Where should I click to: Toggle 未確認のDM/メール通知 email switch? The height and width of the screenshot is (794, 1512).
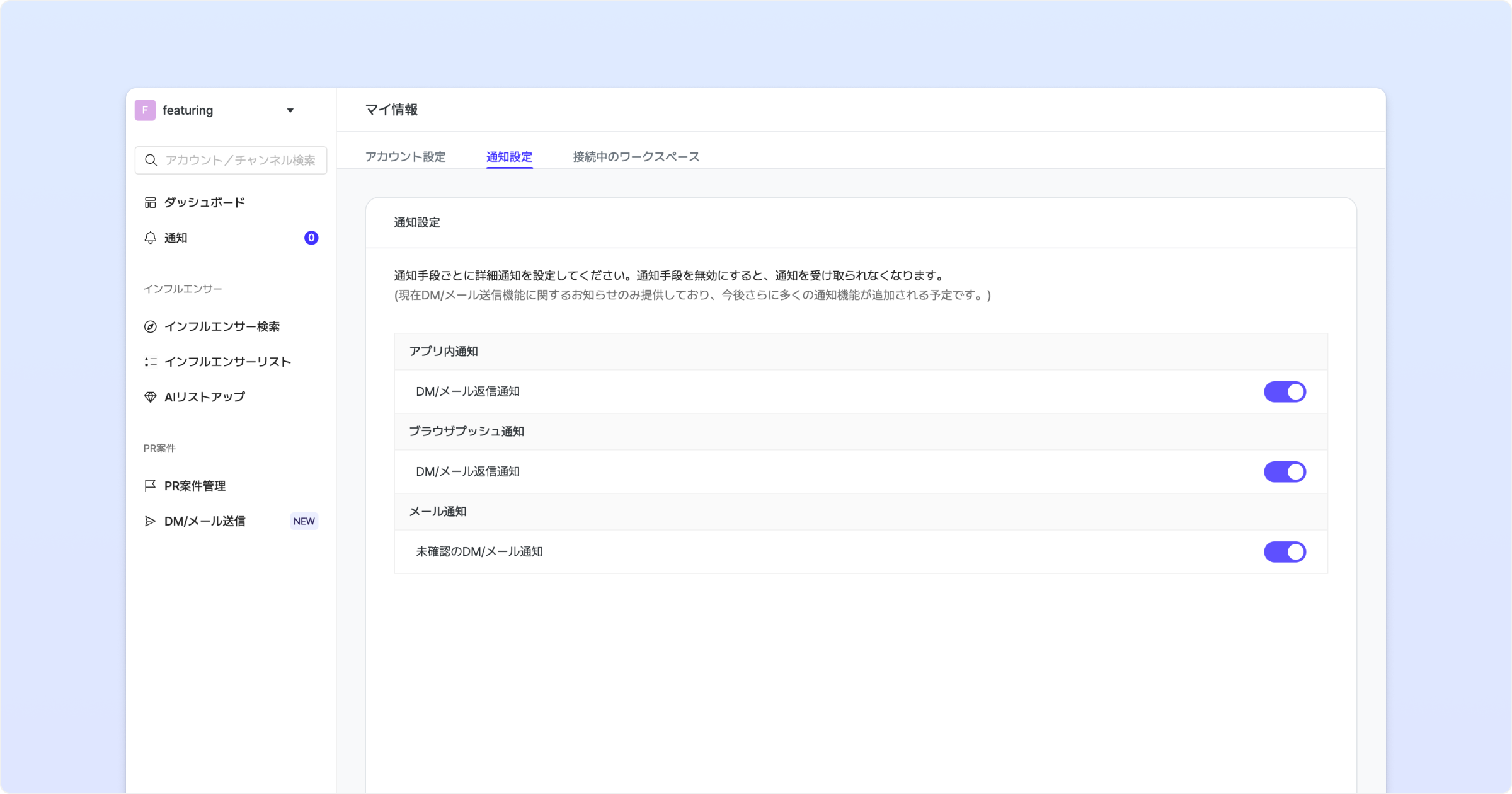tap(1285, 552)
